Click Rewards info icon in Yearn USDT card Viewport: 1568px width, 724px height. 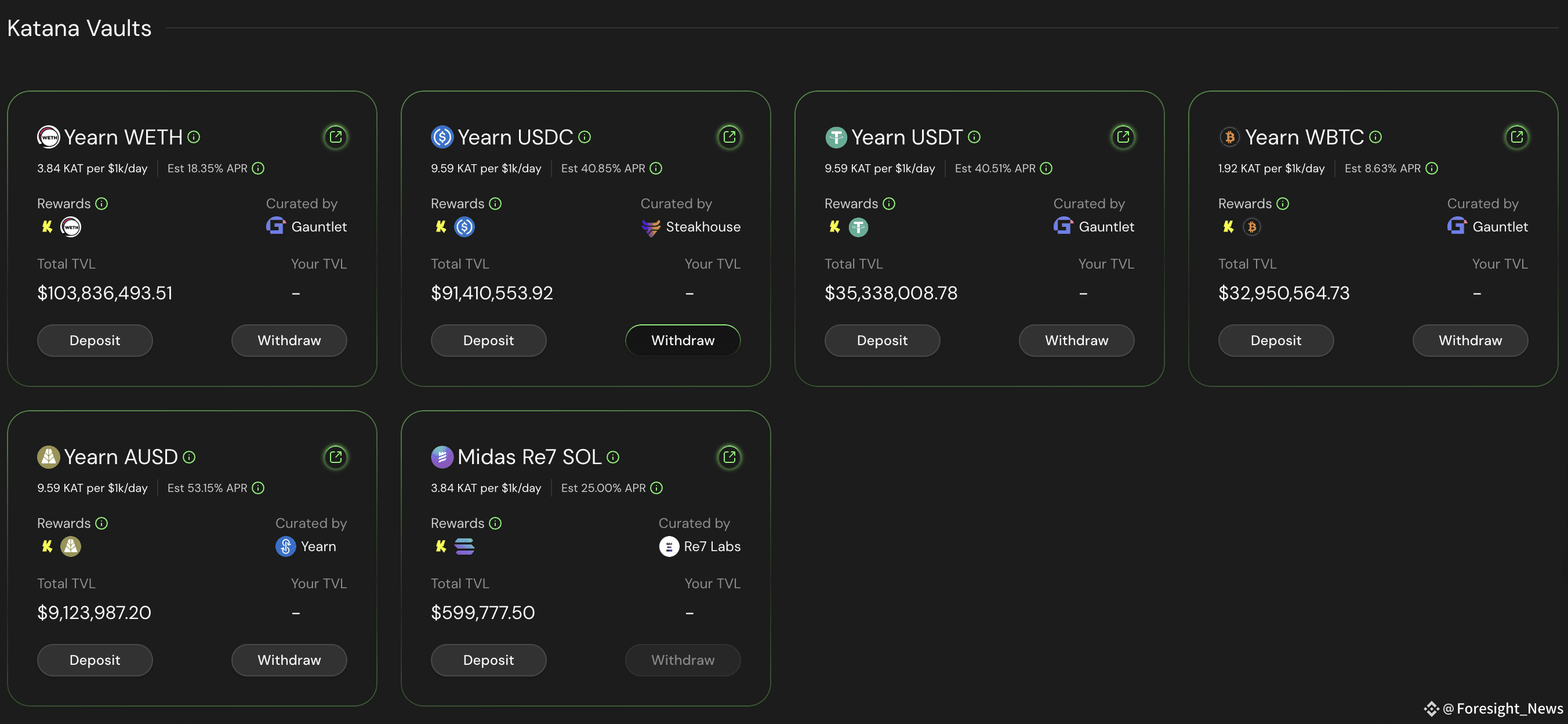889,204
